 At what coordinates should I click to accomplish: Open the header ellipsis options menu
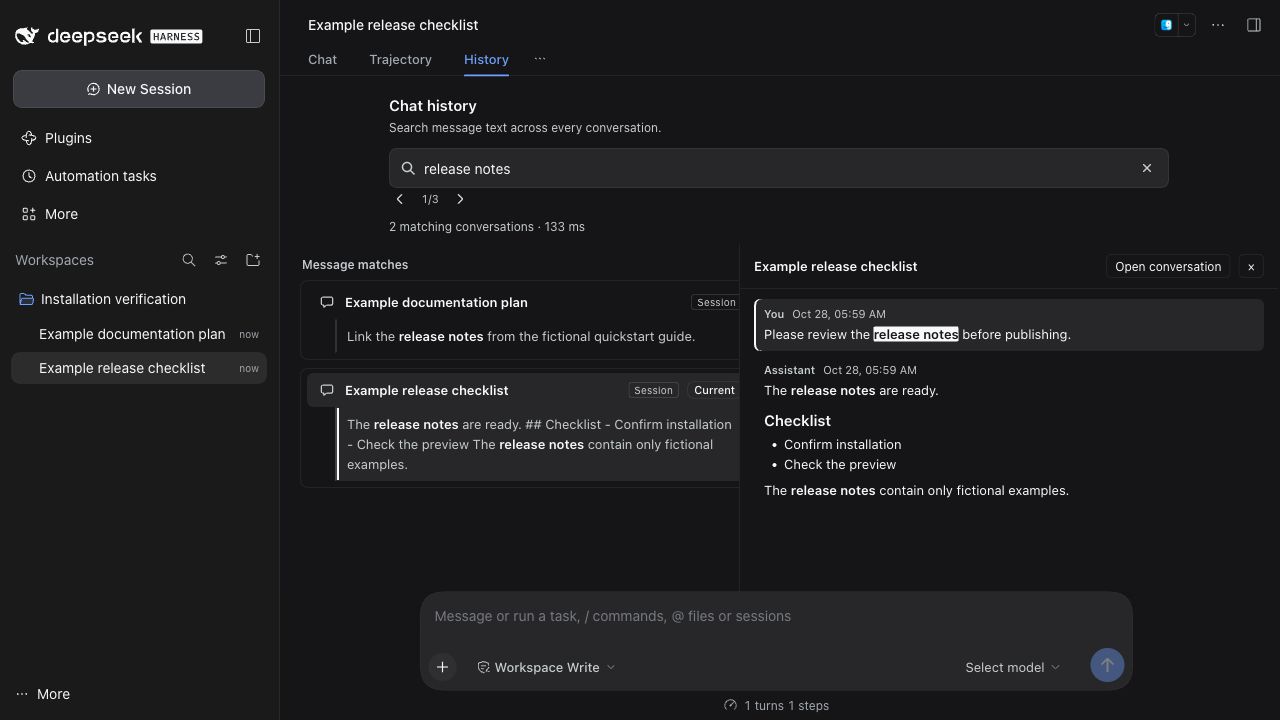pyautogui.click(x=1218, y=25)
